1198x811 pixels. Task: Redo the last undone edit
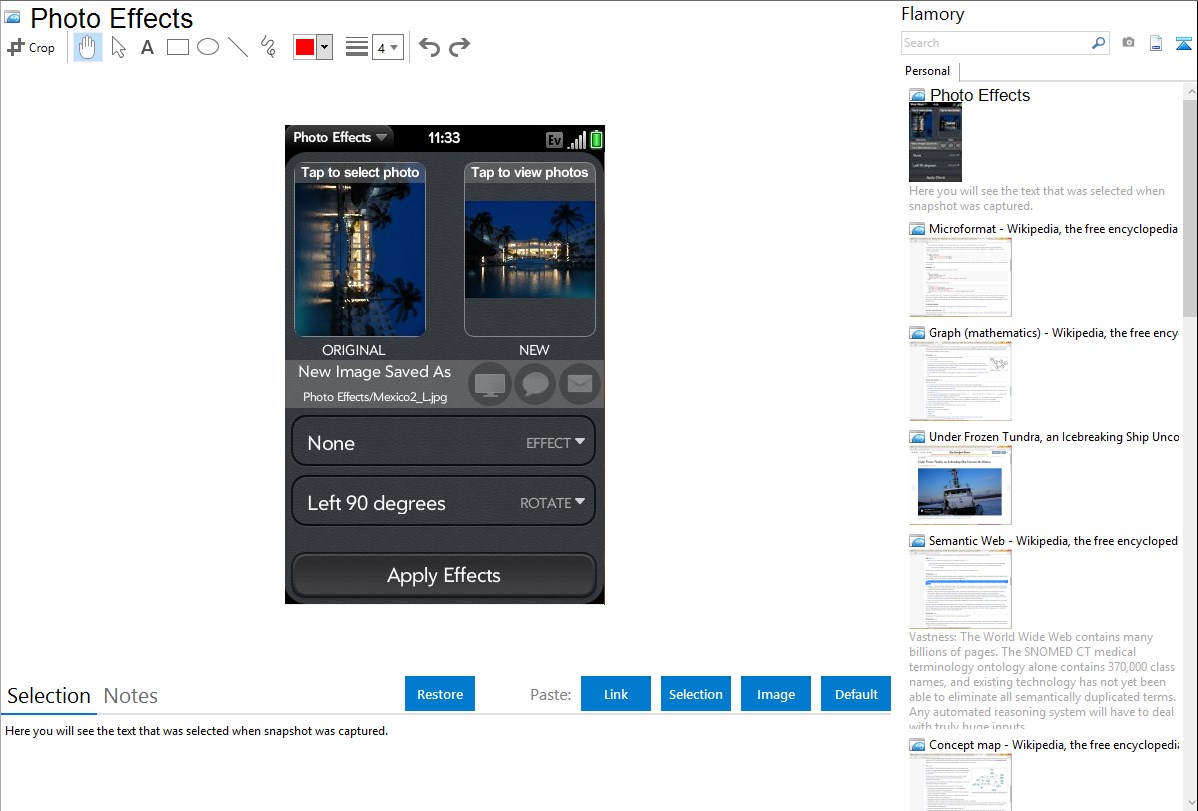tap(459, 47)
